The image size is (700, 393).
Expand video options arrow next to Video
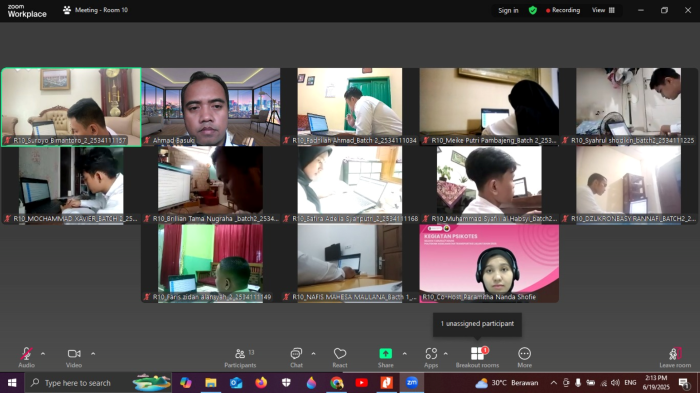click(x=93, y=354)
